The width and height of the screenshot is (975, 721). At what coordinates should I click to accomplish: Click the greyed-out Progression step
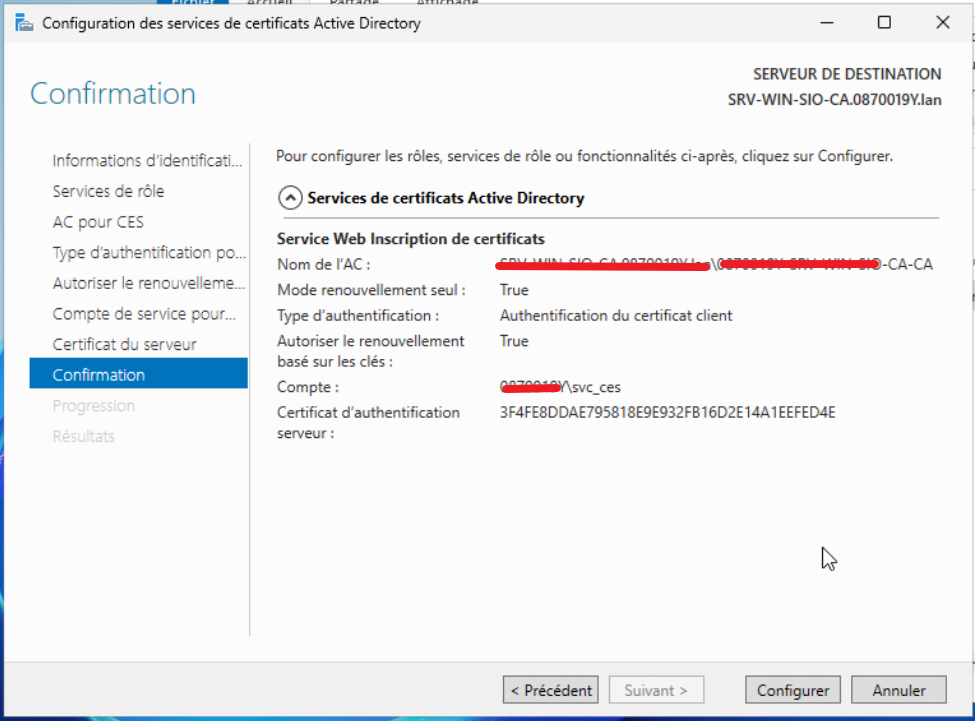93,406
